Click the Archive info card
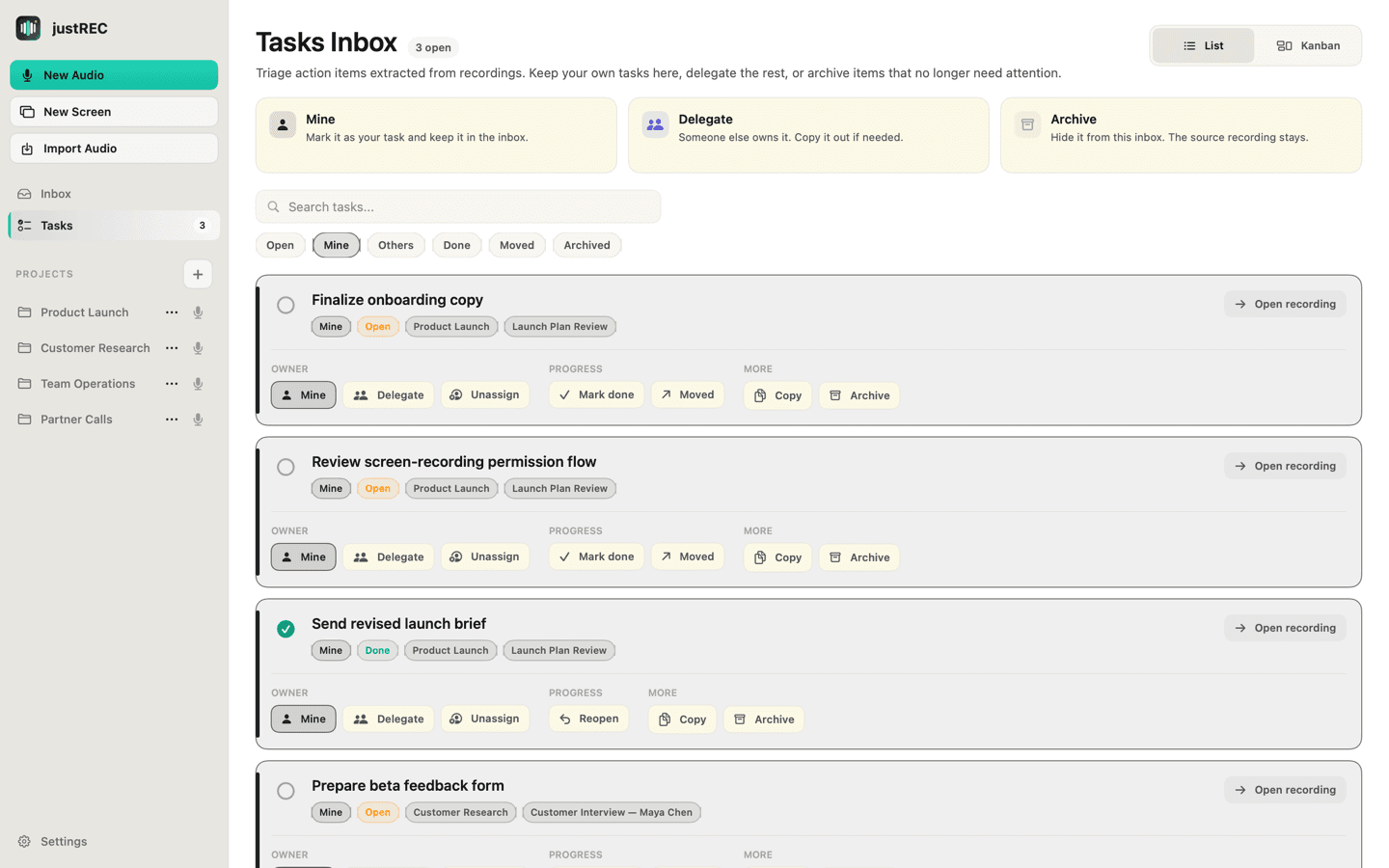The width and height of the screenshot is (1389, 868). click(1181, 135)
